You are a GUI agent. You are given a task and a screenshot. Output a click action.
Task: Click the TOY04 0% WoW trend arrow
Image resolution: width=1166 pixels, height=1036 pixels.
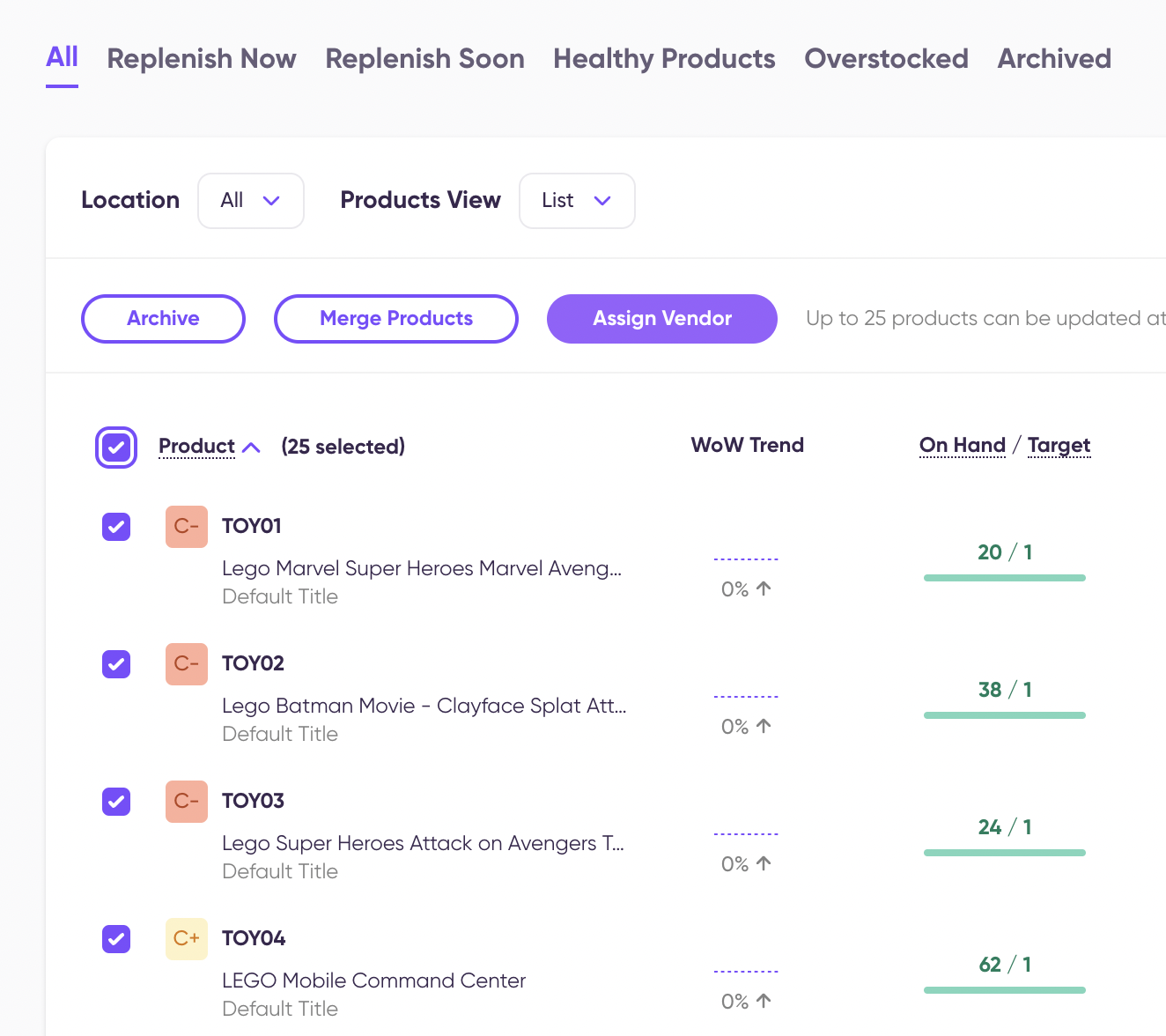[x=764, y=1001]
